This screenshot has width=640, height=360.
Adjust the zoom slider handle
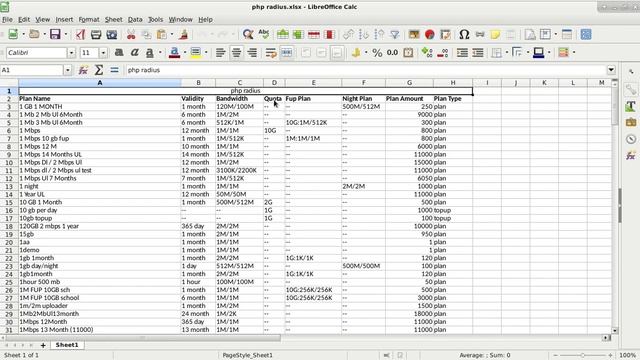click(583, 356)
